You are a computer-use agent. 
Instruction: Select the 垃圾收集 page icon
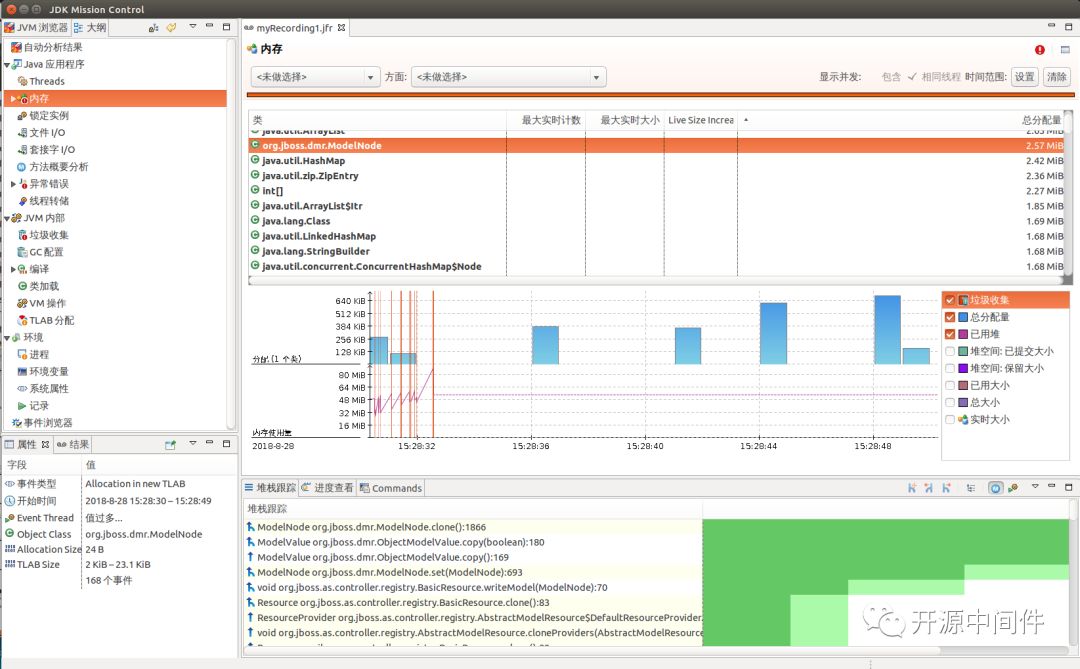coord(23,235)
